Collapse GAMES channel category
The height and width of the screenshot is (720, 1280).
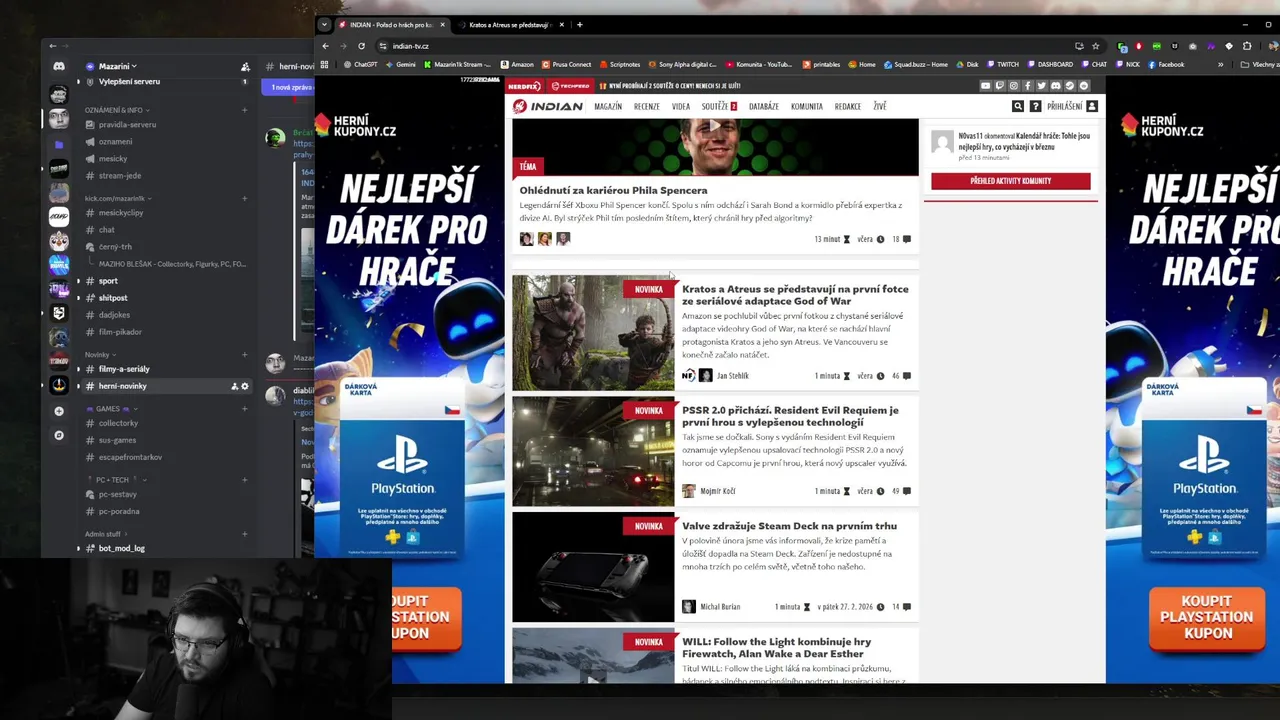coord(111,409)
